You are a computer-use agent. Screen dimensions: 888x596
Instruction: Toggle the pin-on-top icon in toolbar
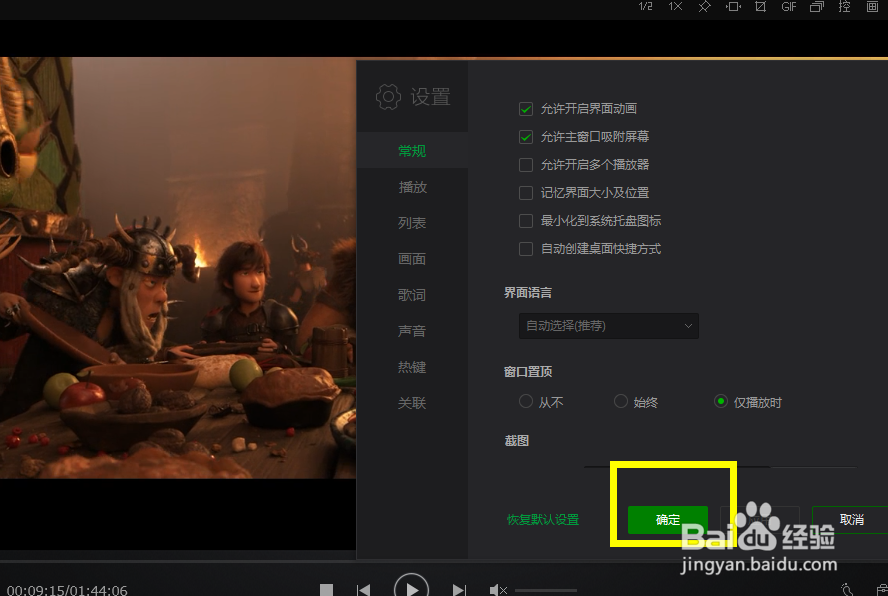(x=704, y=7)
